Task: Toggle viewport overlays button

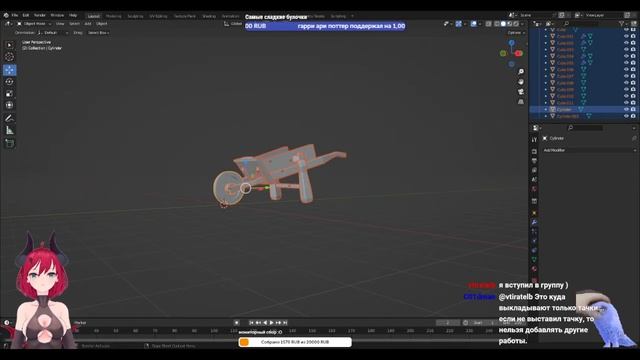Action: coord(473,24)
